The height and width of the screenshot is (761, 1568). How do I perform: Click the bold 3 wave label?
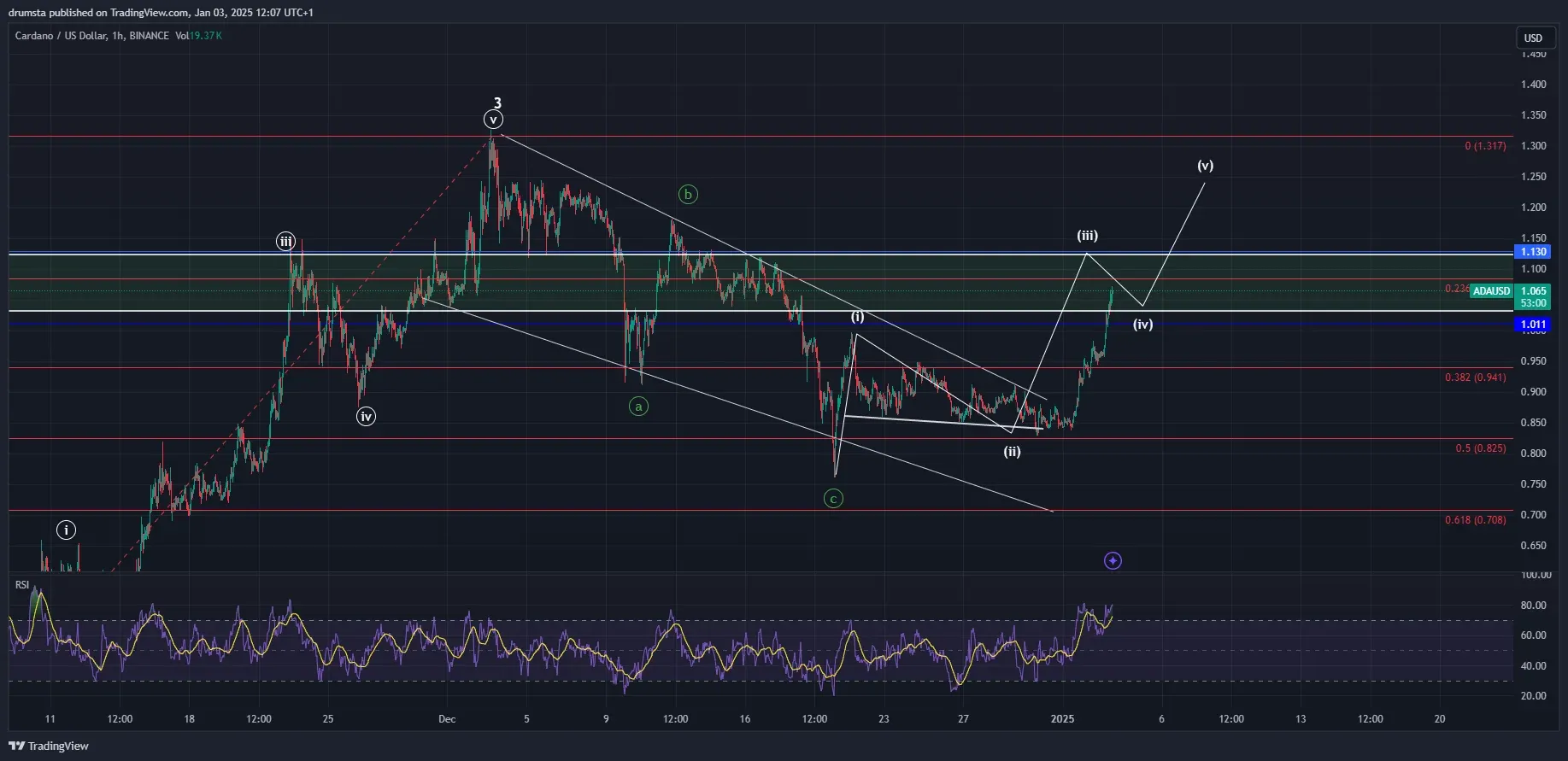tap(497, 103)
